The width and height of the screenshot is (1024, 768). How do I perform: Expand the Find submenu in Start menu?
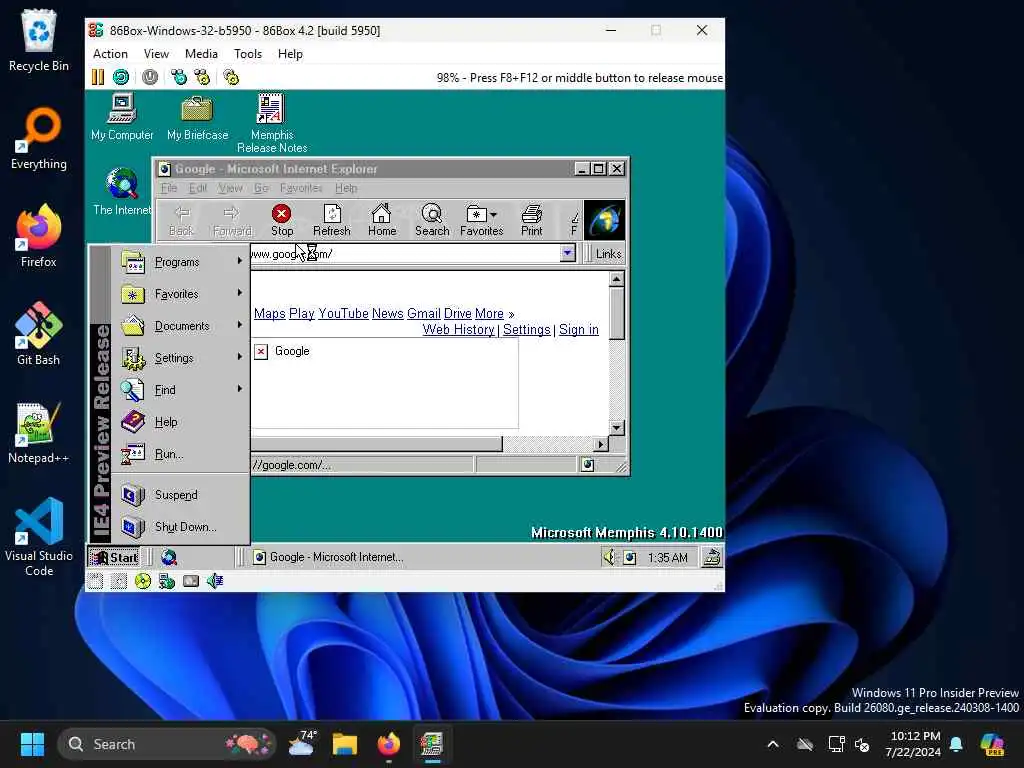[181, 390]
